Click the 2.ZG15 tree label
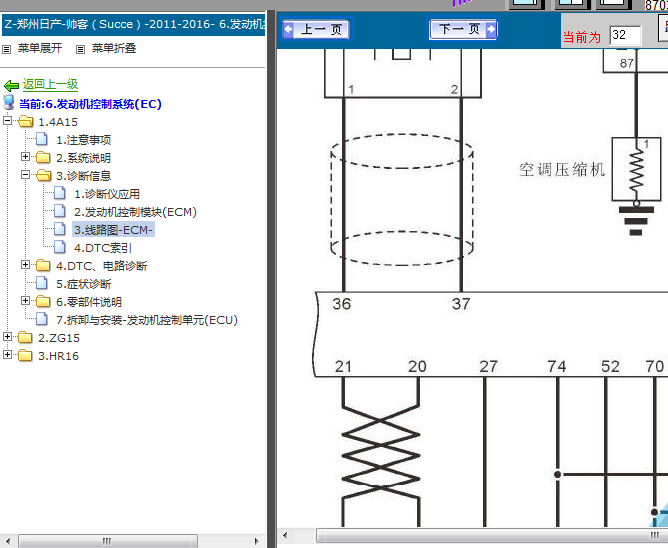Viewport: 668px width, 548px height. click(x=59, y=338)
